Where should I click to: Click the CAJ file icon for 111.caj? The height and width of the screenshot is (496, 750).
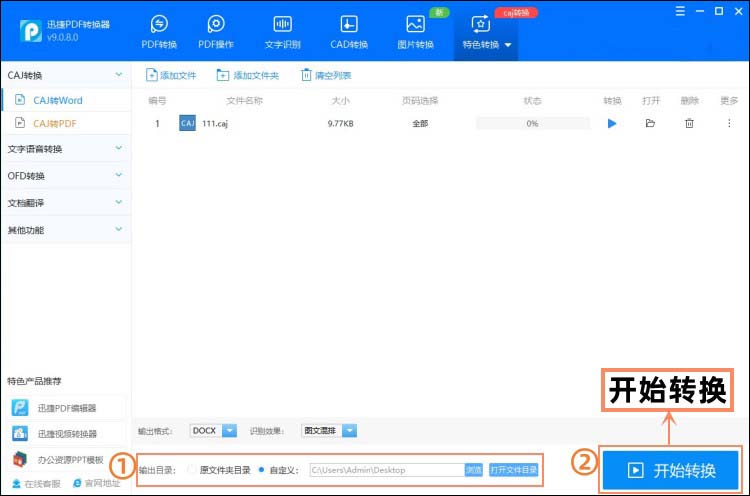point(187,123)
